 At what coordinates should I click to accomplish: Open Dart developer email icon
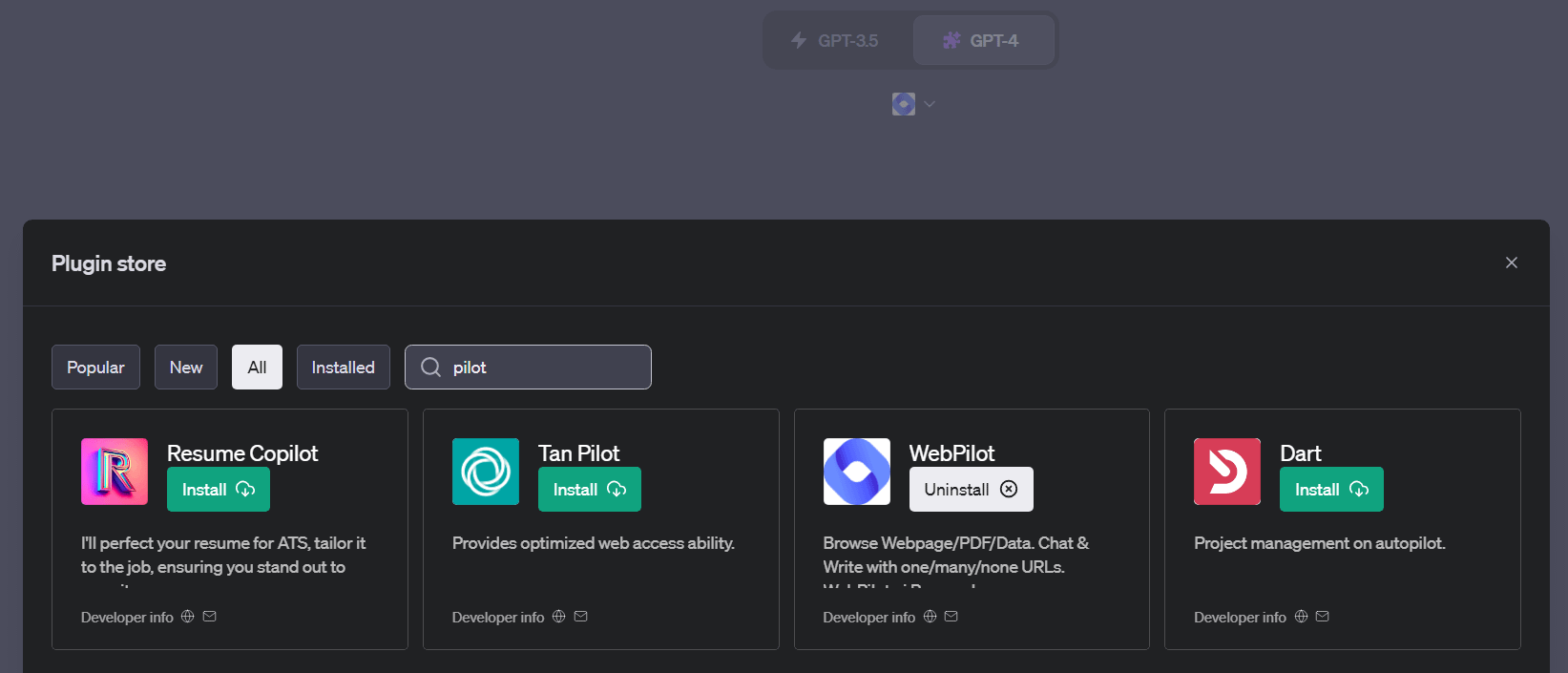click(x=1322, y=617)
